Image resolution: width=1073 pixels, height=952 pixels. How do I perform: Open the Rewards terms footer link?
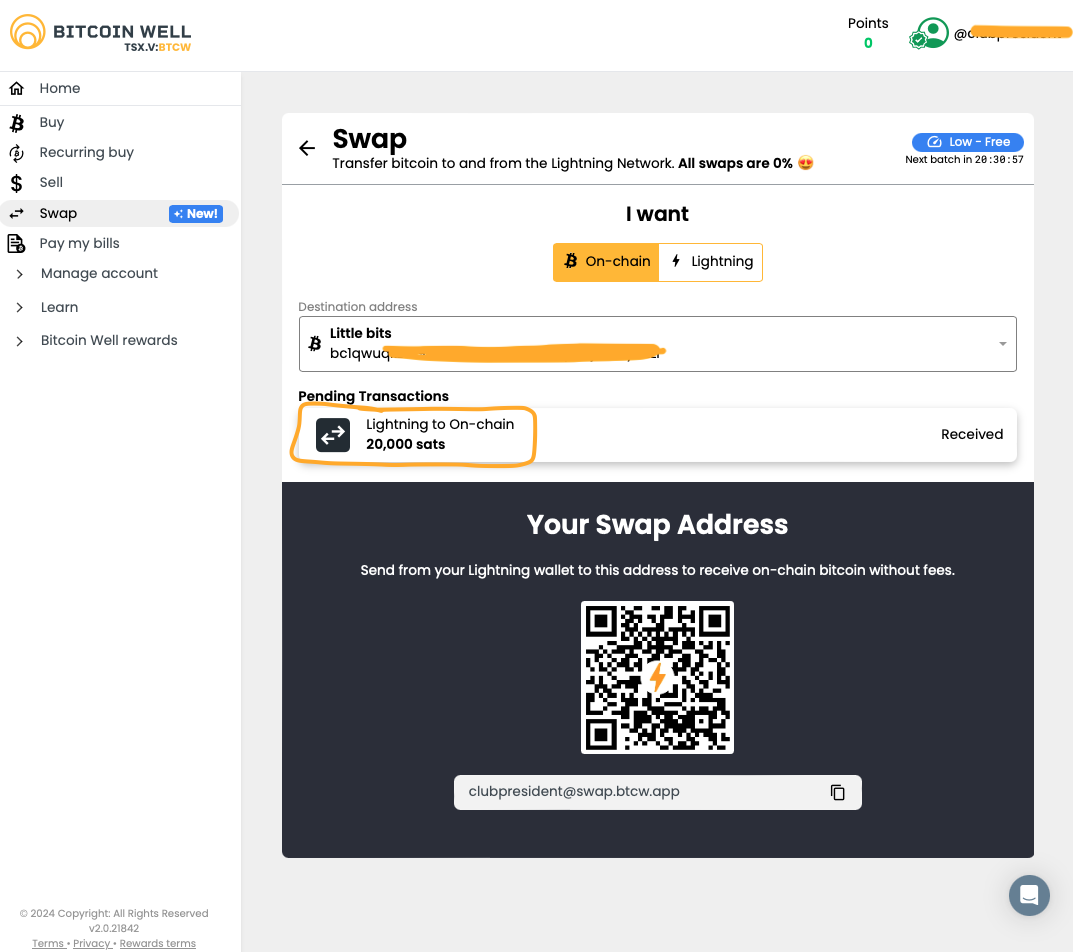click(x=157, y=943)
